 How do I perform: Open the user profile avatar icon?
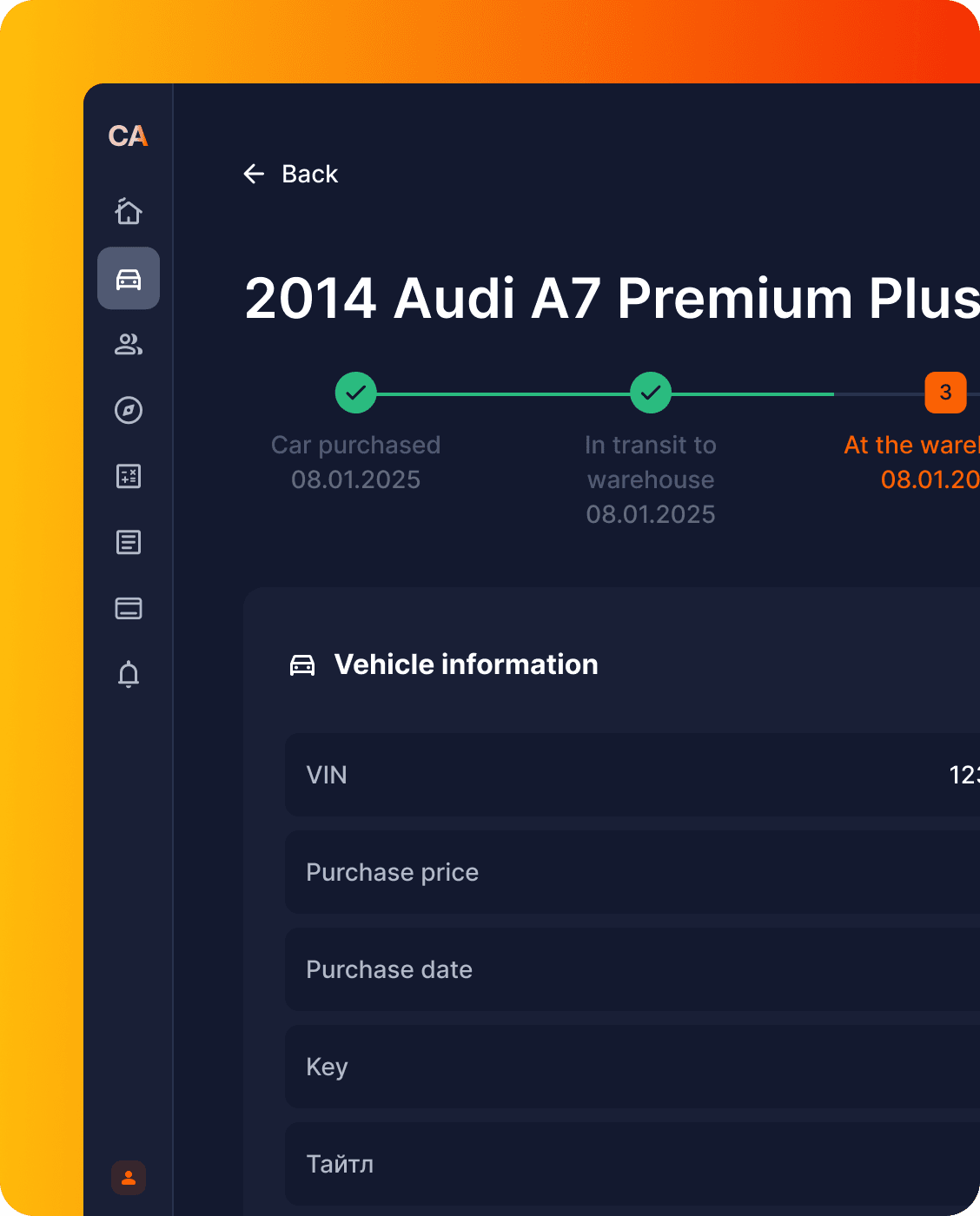(x=129, y=1178)
